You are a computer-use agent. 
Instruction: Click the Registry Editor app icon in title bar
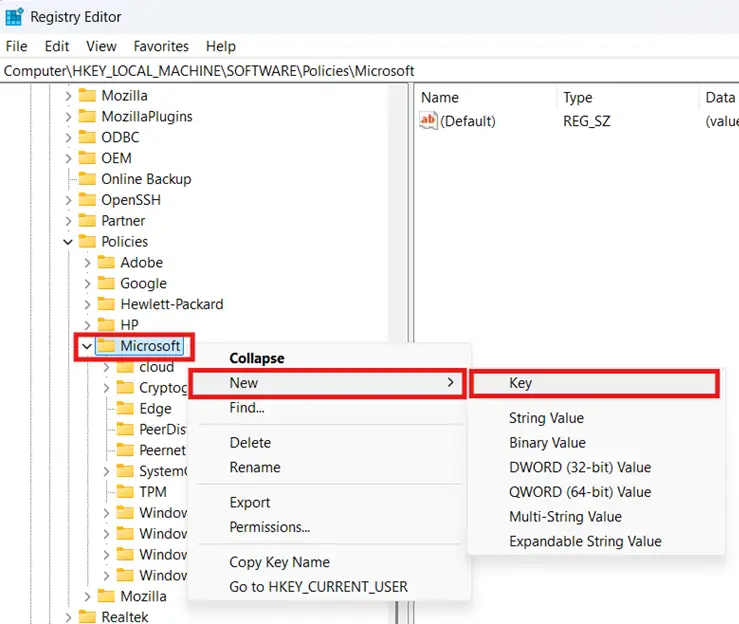pos(14,16)
